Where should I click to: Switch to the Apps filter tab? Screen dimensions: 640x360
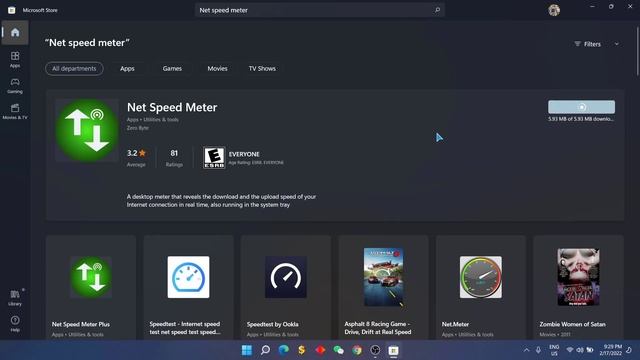(127, 69)
